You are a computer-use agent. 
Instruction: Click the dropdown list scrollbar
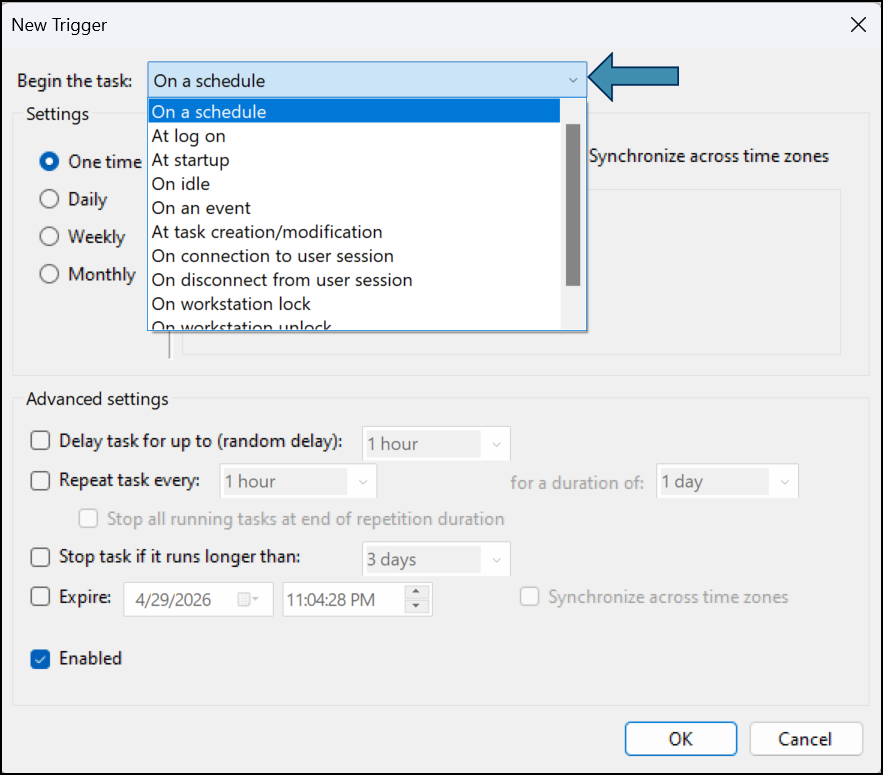click(573, 204)
